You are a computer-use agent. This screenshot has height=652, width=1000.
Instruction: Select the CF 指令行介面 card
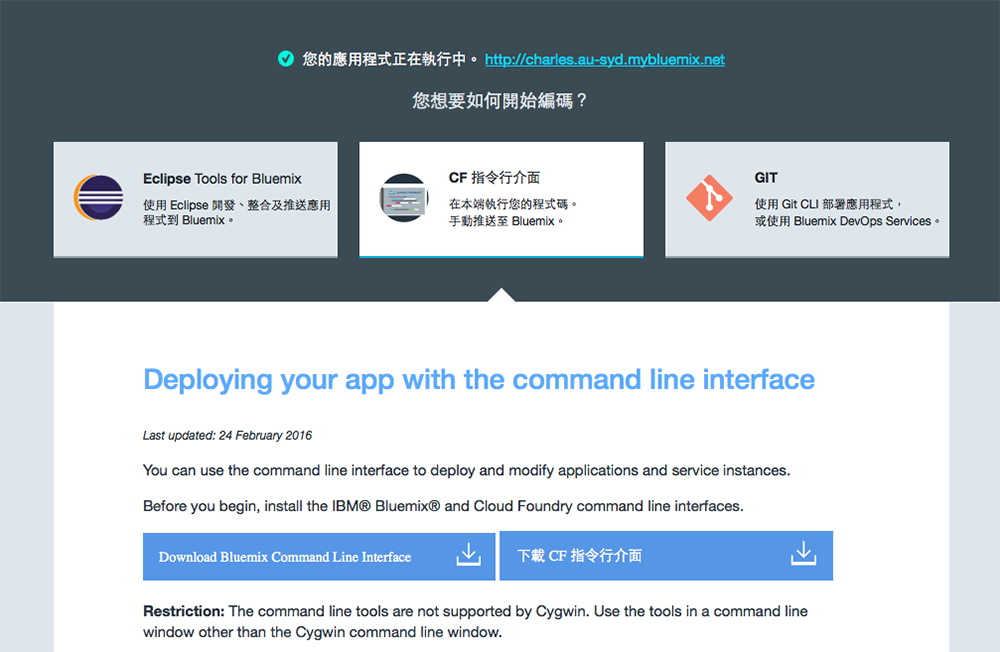click(x=501, y=200)
